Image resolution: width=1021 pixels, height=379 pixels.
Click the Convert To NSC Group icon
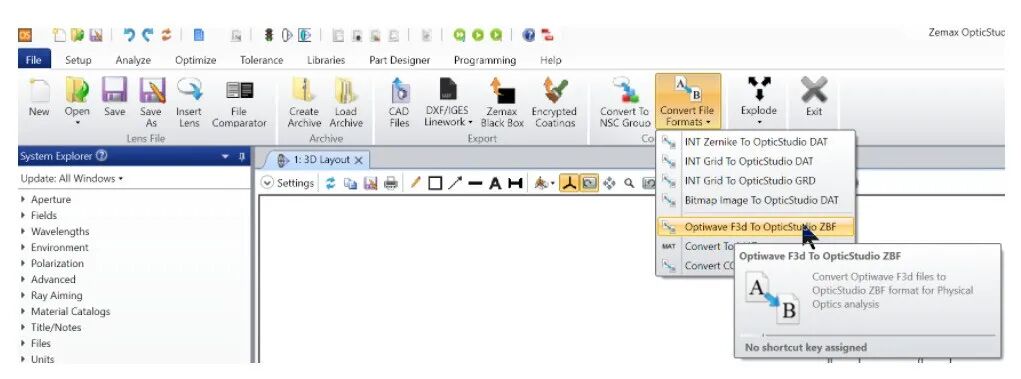click(x=624, y=103)
